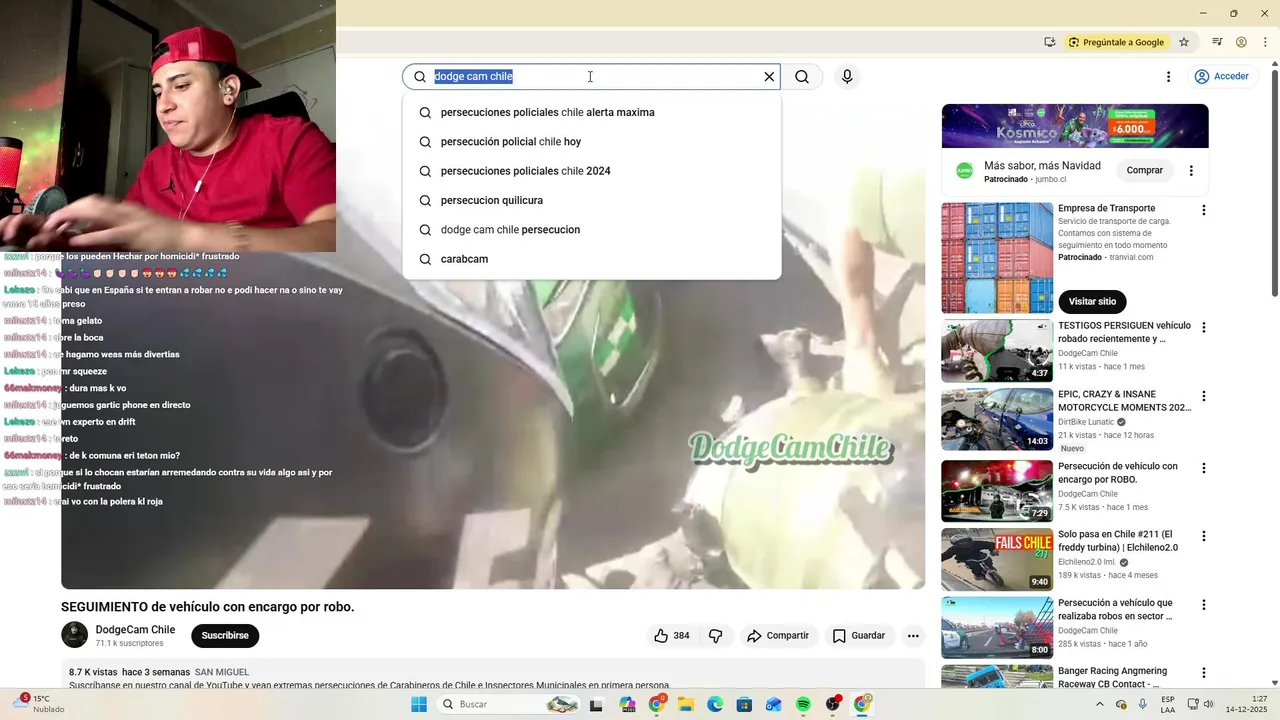Open options for 'Solo pasa en Chile #211'

1203,536
